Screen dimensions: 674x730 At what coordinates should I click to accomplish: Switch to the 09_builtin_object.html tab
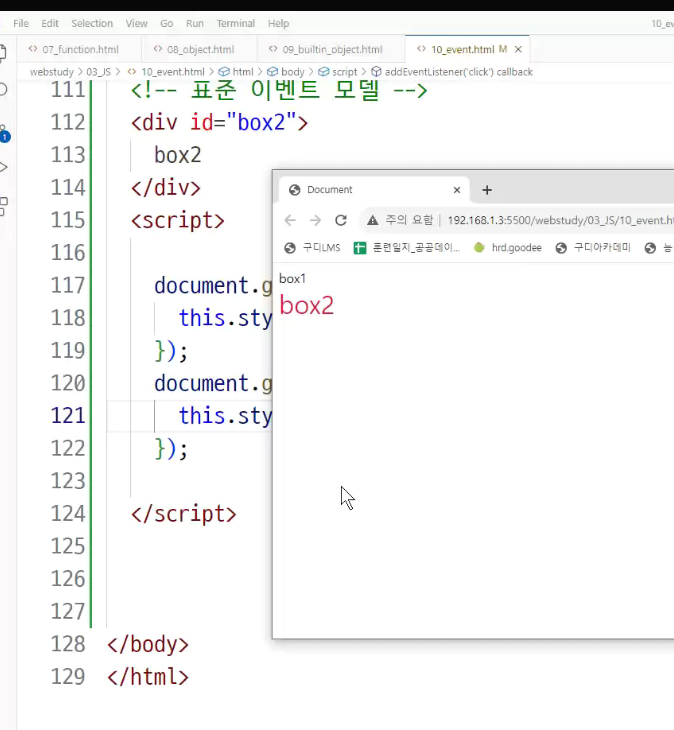pyautogui.click(x=332, y=49)
